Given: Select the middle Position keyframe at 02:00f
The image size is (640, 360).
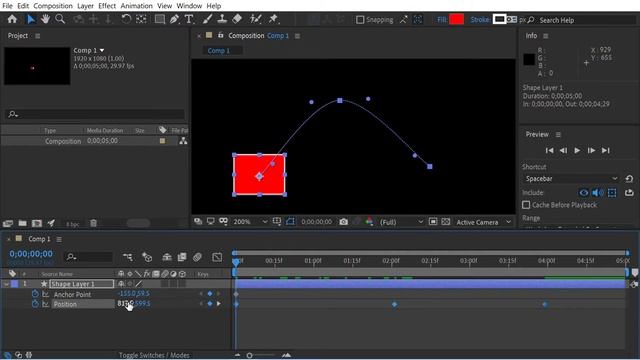Looking at the screenshot, I should pos(394,304).
